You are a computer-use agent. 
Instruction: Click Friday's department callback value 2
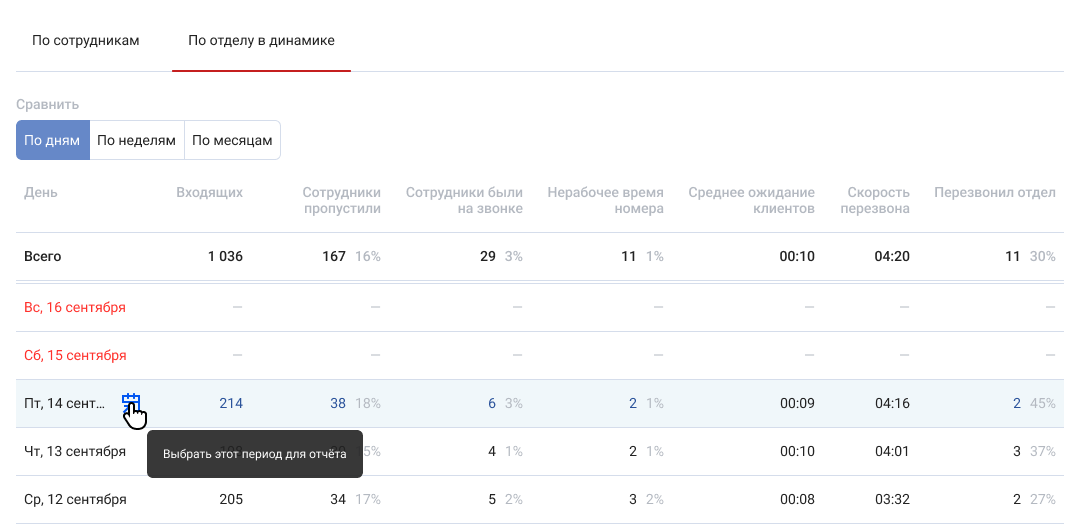click(x=1016, y=404)
